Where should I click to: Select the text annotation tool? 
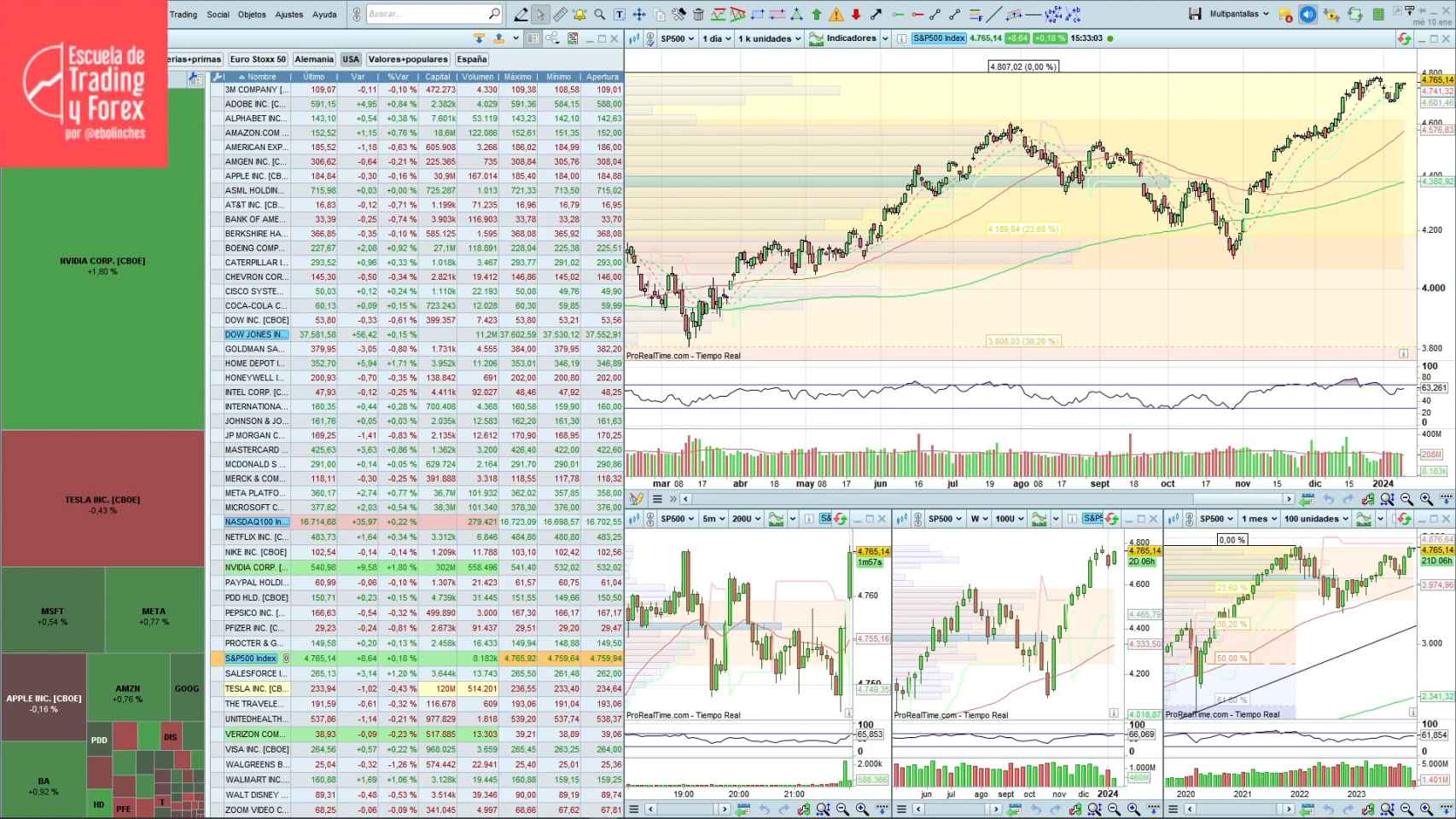[619, 14]
